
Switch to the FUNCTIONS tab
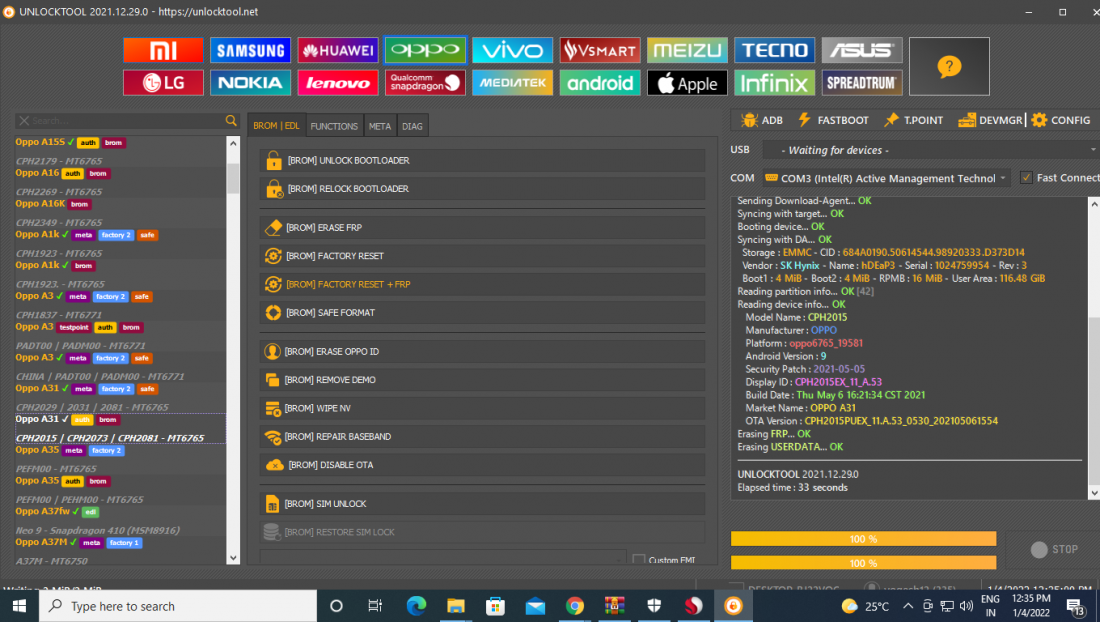[334, 126]
